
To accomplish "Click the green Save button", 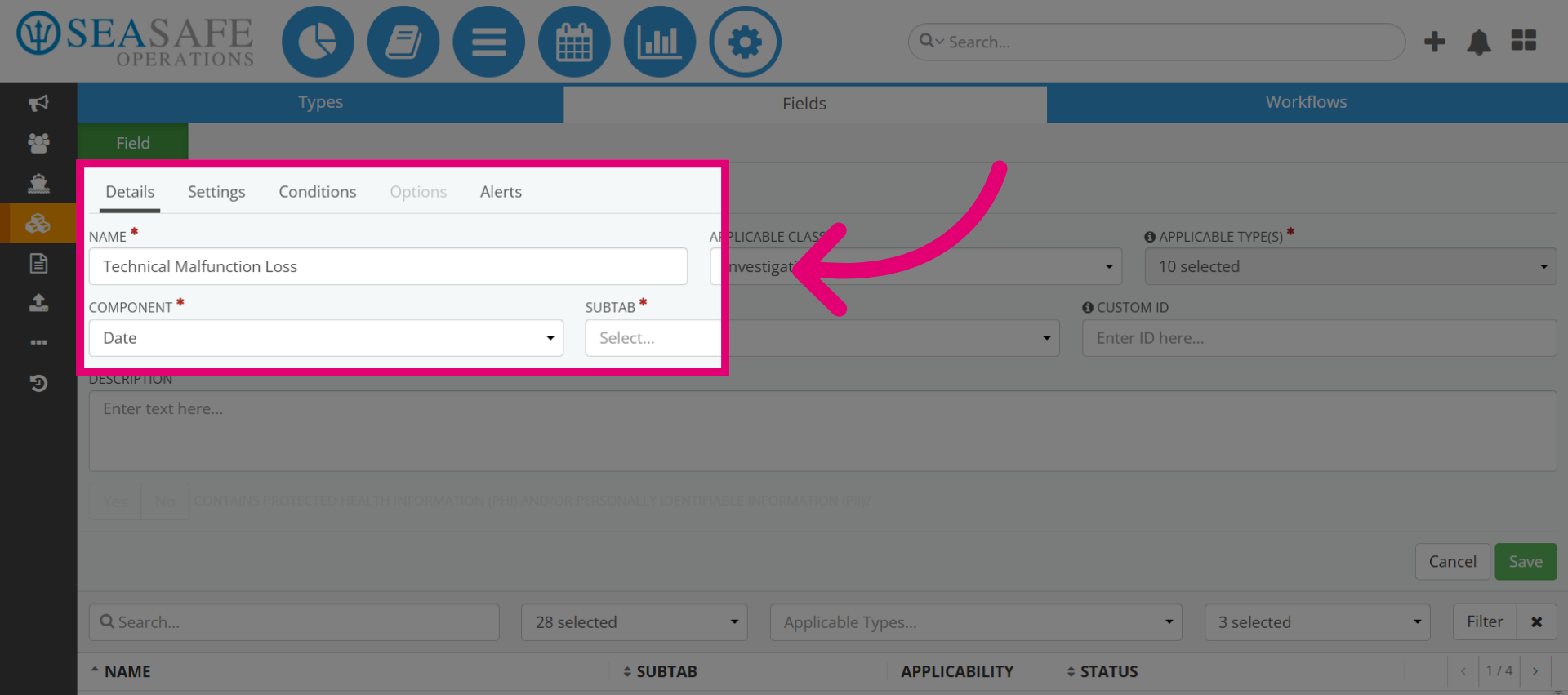I will (1526, 562).
